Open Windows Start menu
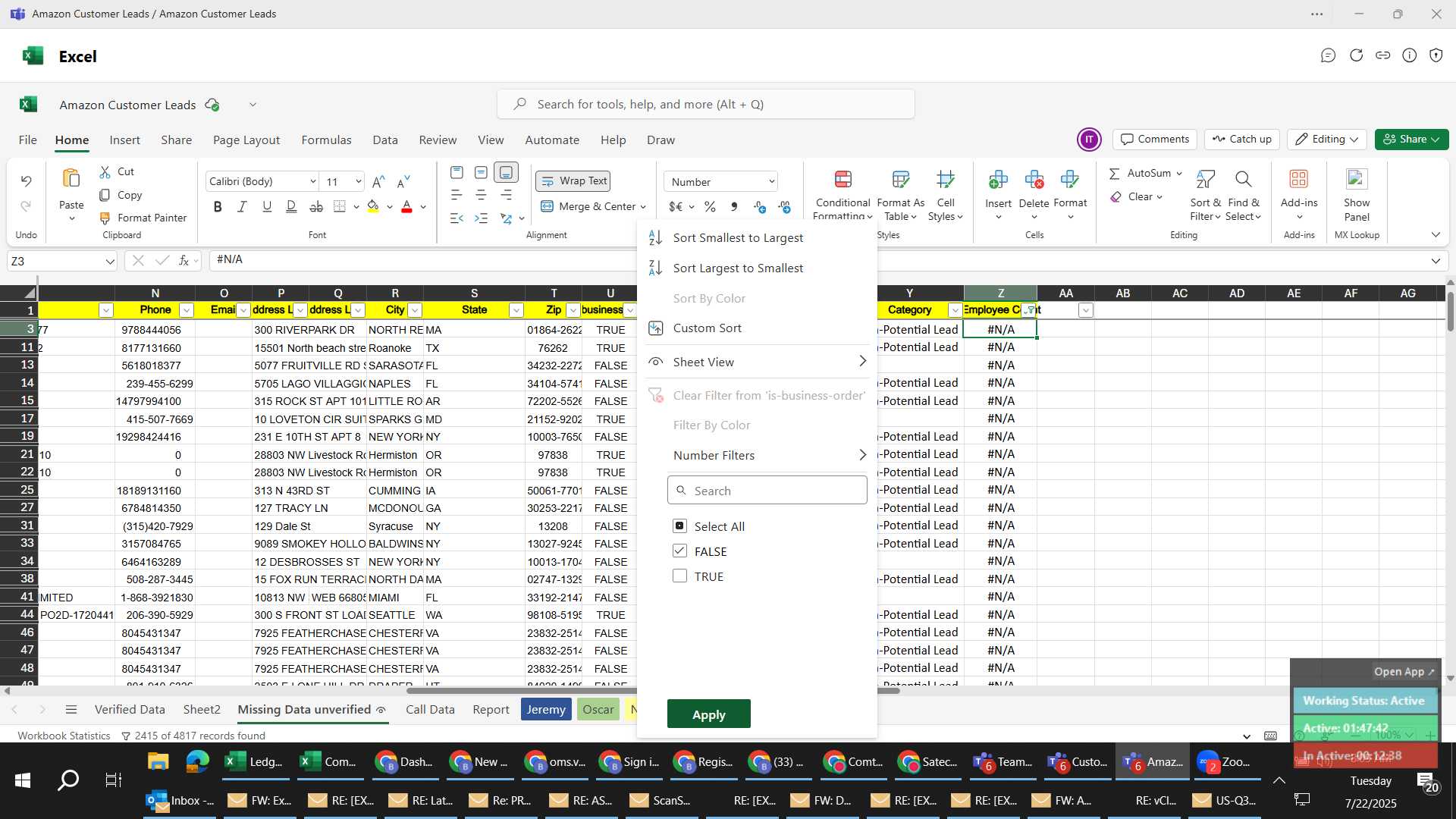The image size is (1456, 819). click(23, 780)
